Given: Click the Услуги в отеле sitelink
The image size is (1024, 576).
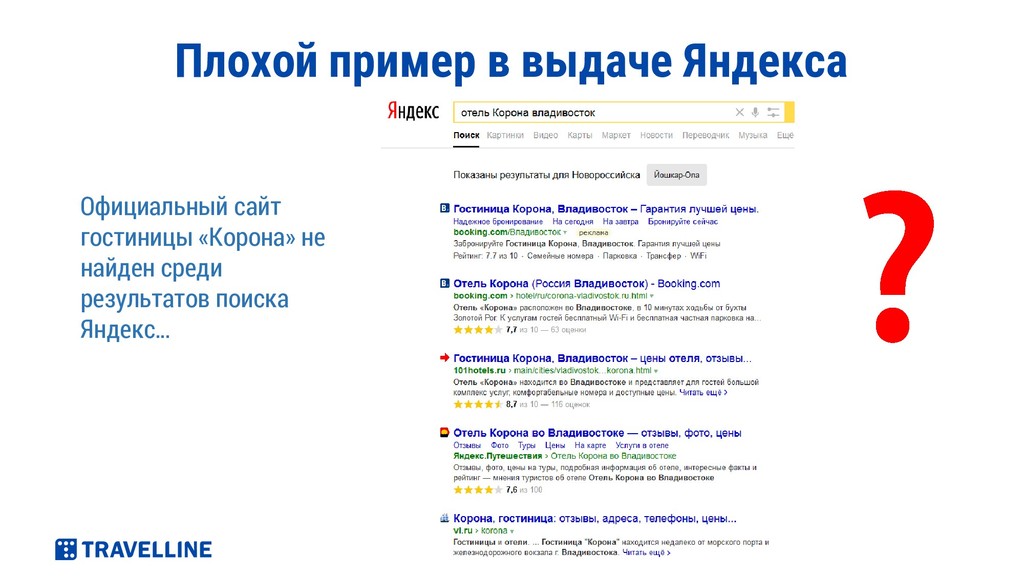Looking at the screenshot, I should pos(642,445).
